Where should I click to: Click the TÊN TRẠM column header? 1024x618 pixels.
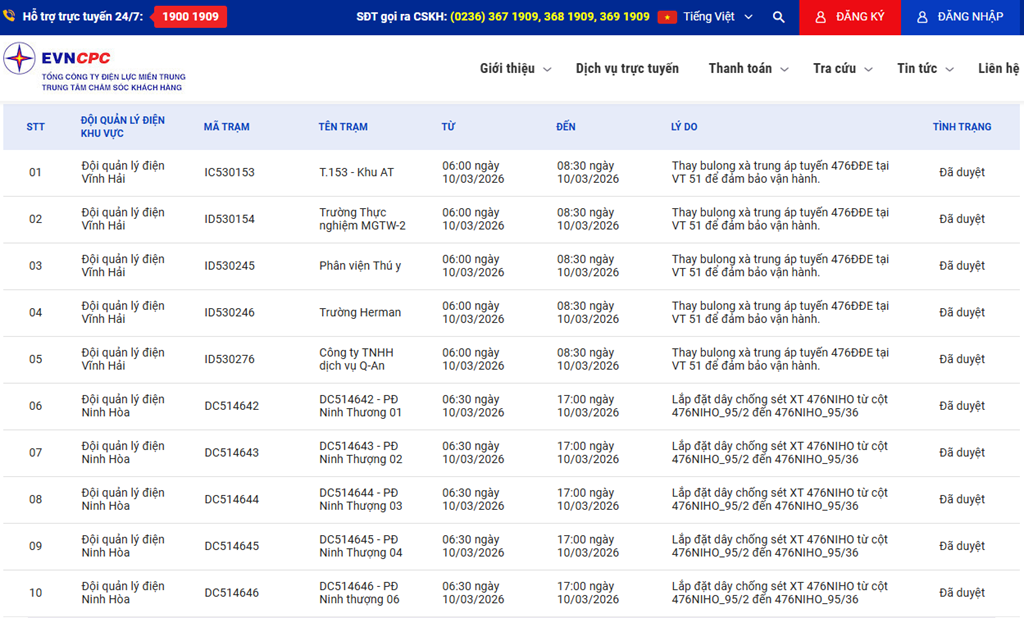343,127
